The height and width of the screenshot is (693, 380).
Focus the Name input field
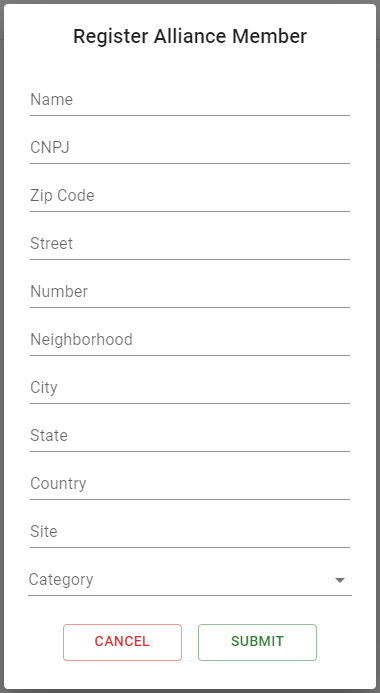190,100
